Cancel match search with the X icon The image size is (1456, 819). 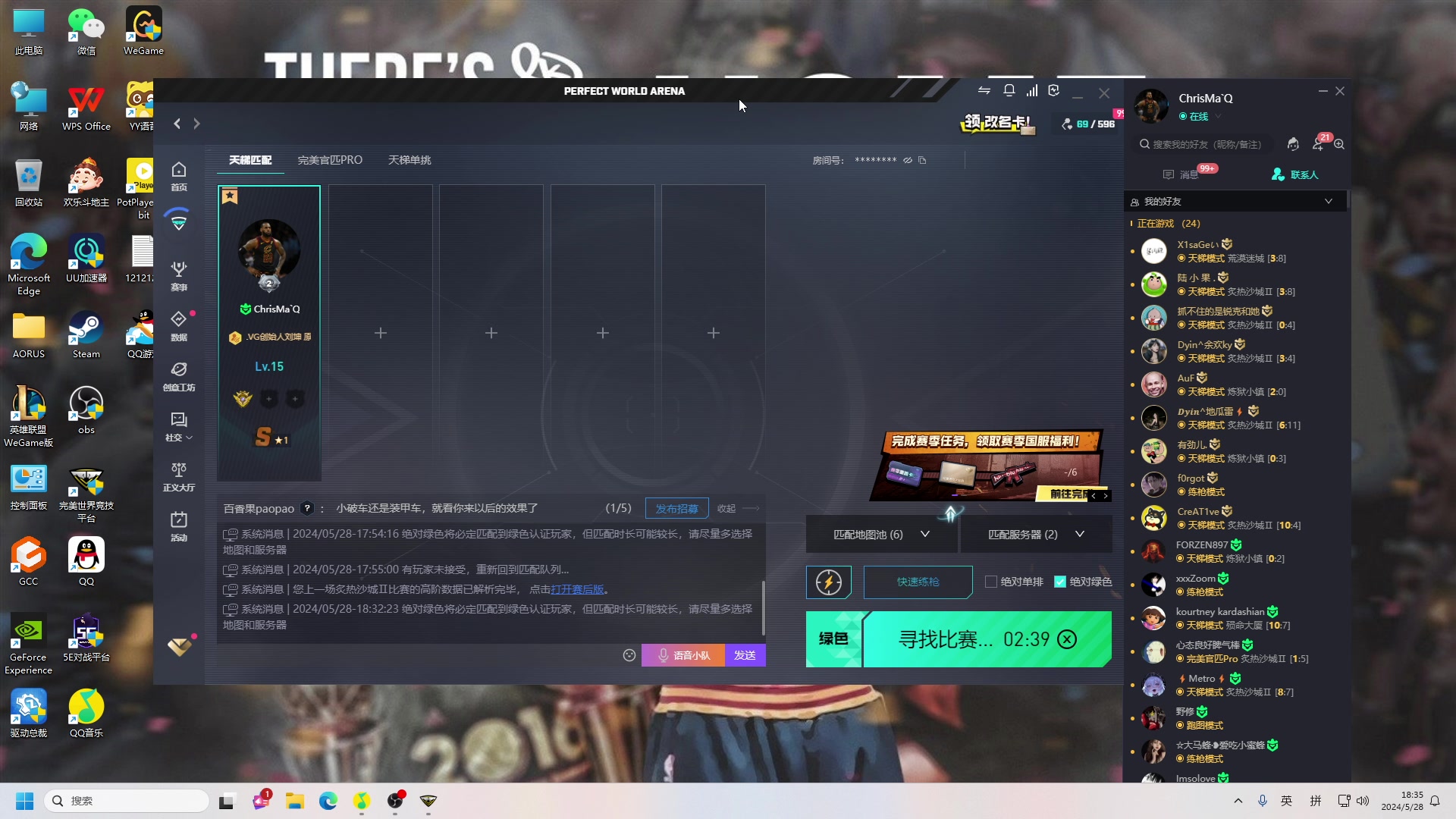pos(1067,639)
